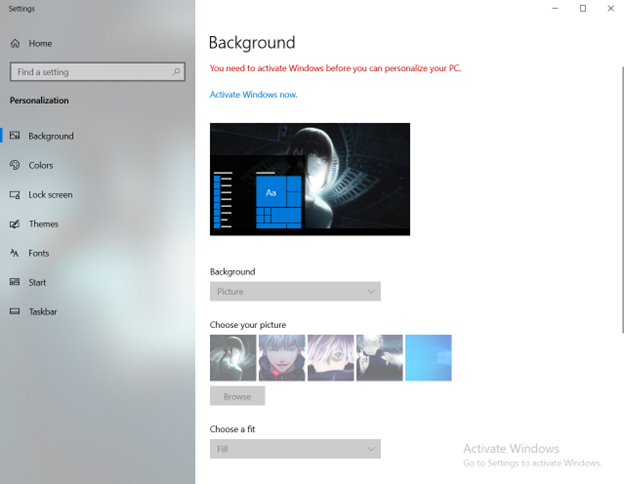The image size is (624, 484).
Task: Expand the Choose a fit Fill dropdown
Action: (x=295, y=449)
